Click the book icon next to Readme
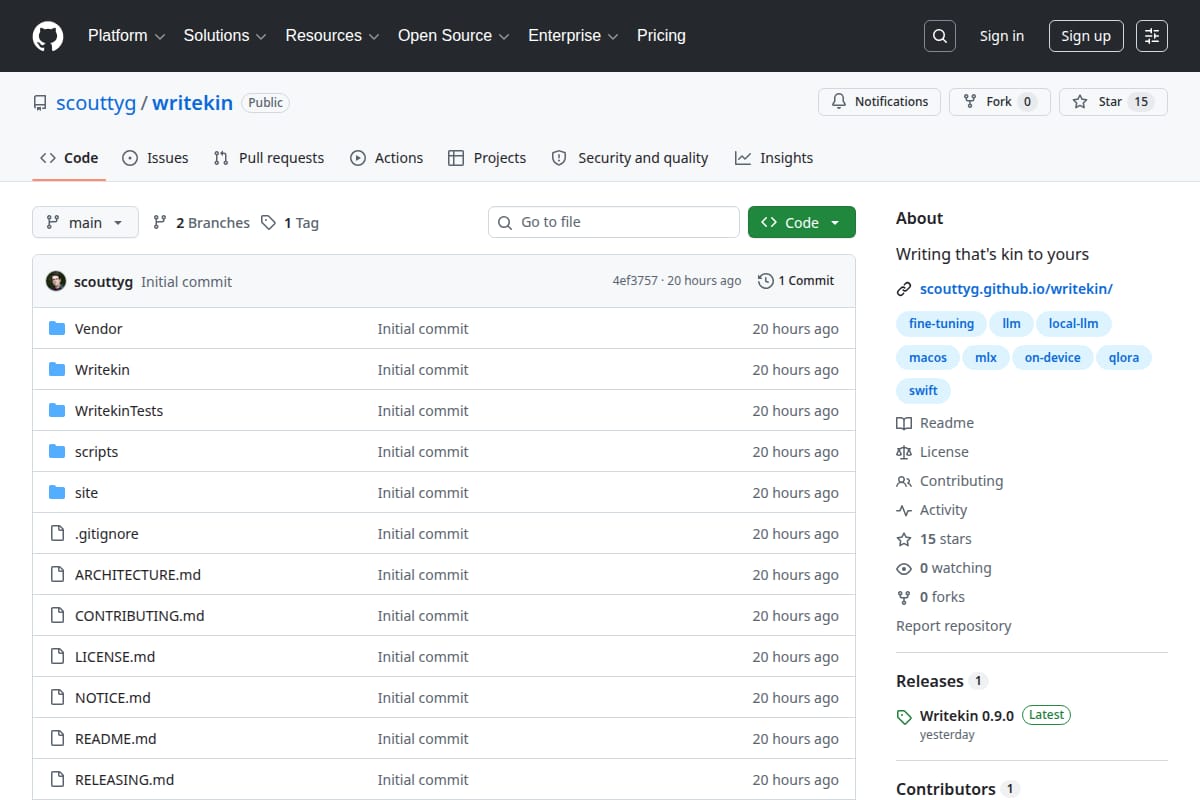The height and width of the screenshot is (800, 1200). (904, 423)
